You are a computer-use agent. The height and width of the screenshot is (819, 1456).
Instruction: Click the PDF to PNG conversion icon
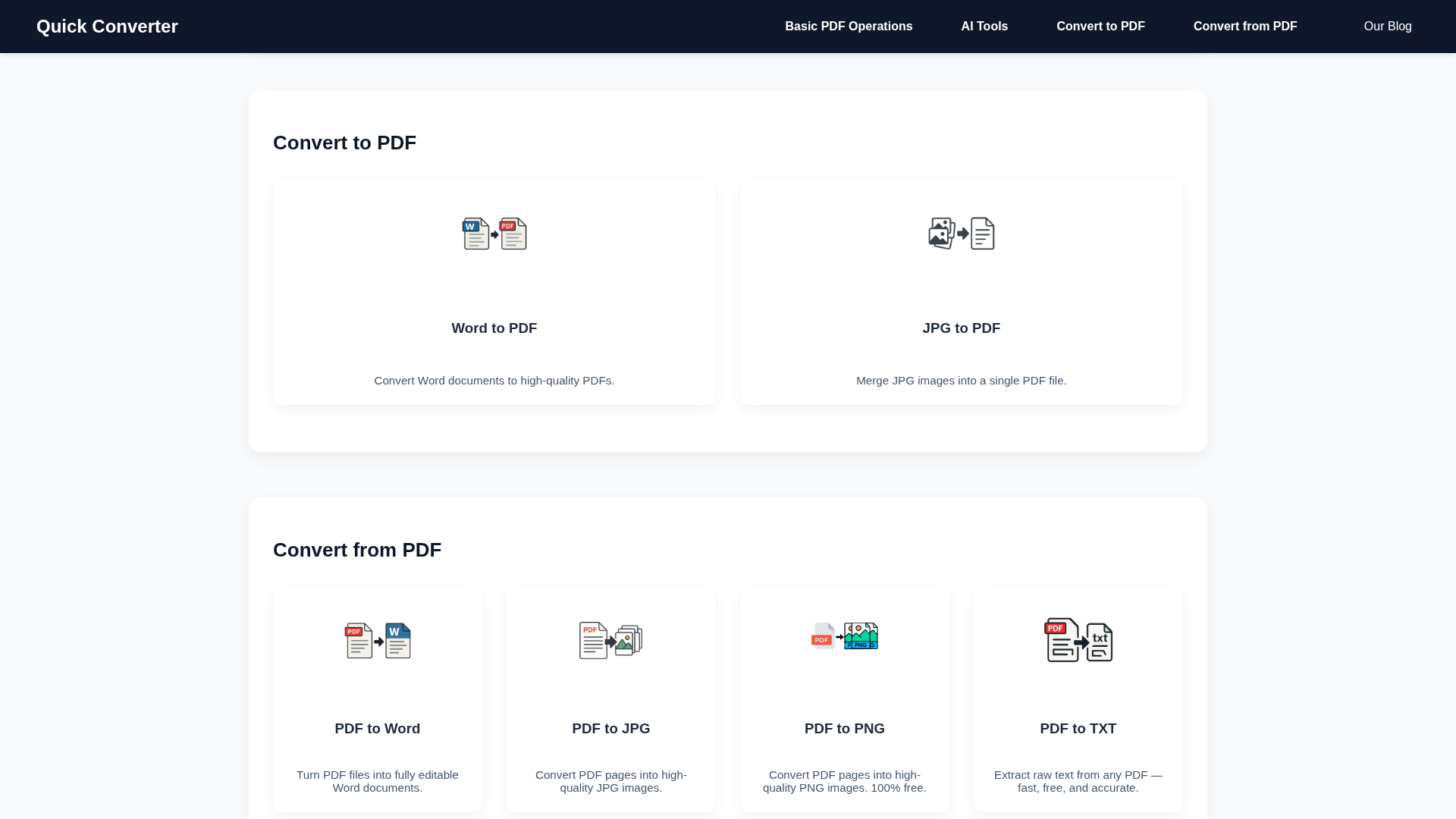tap(844, 636)
